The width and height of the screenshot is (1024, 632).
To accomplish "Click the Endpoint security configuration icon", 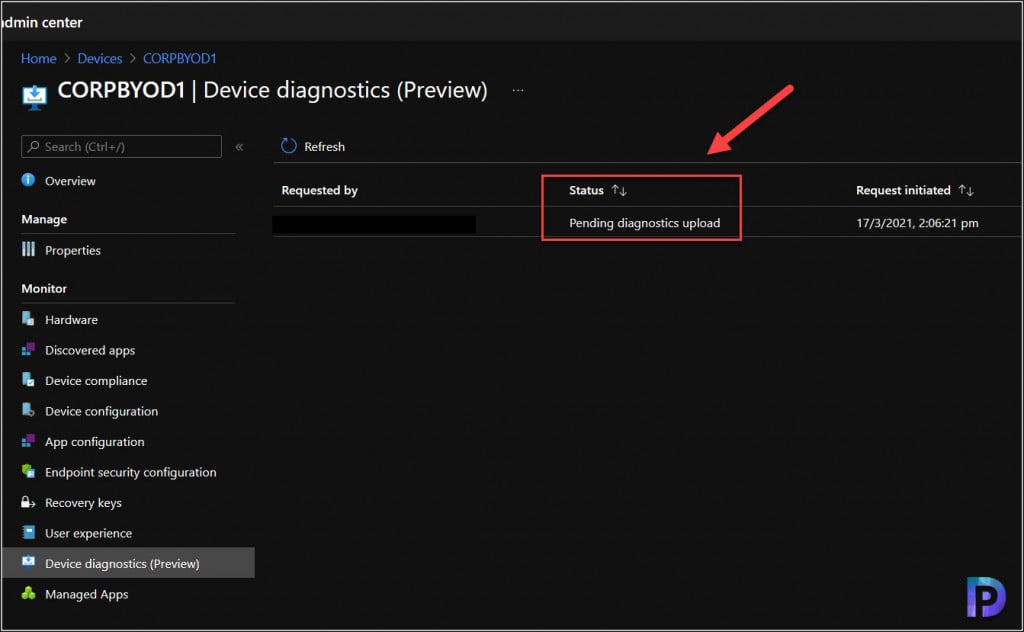I will coord(28,471).
